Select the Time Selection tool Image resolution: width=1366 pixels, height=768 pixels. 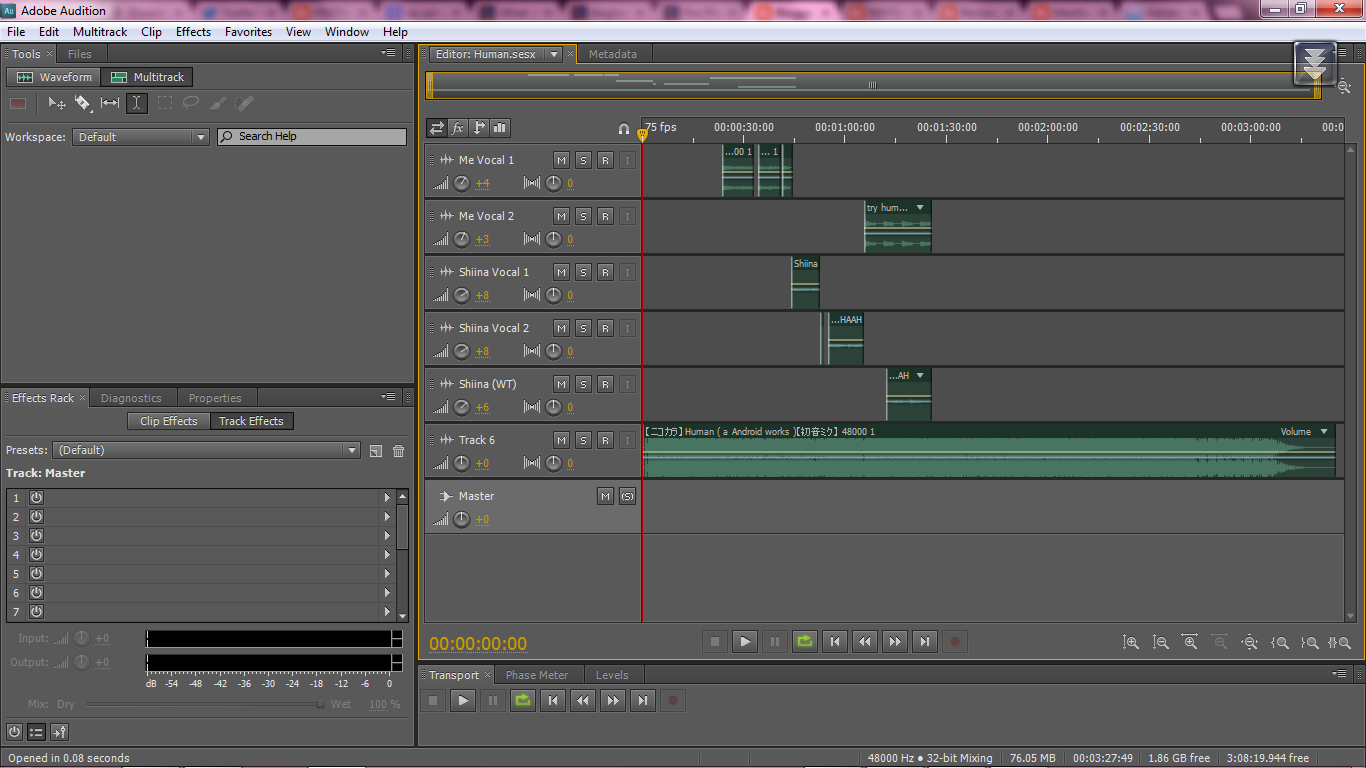point(137,103)
